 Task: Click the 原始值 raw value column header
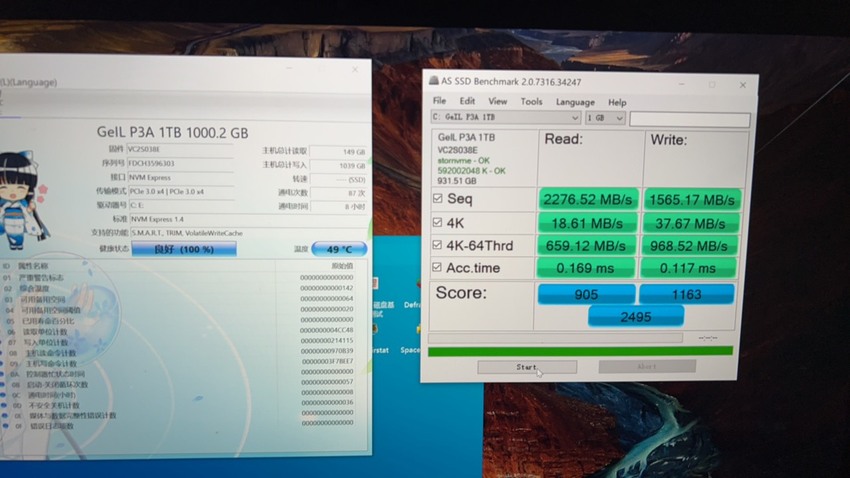(x=342, y=266)
